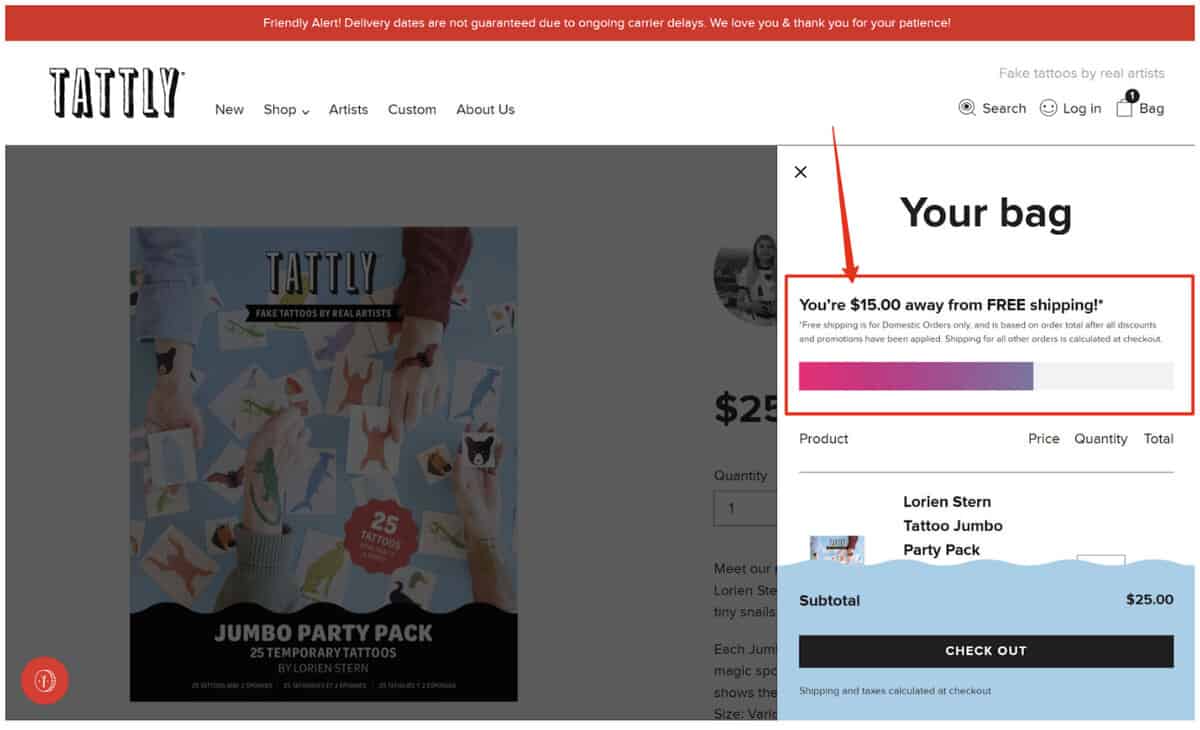Click the "Your bag" heading

986,213
